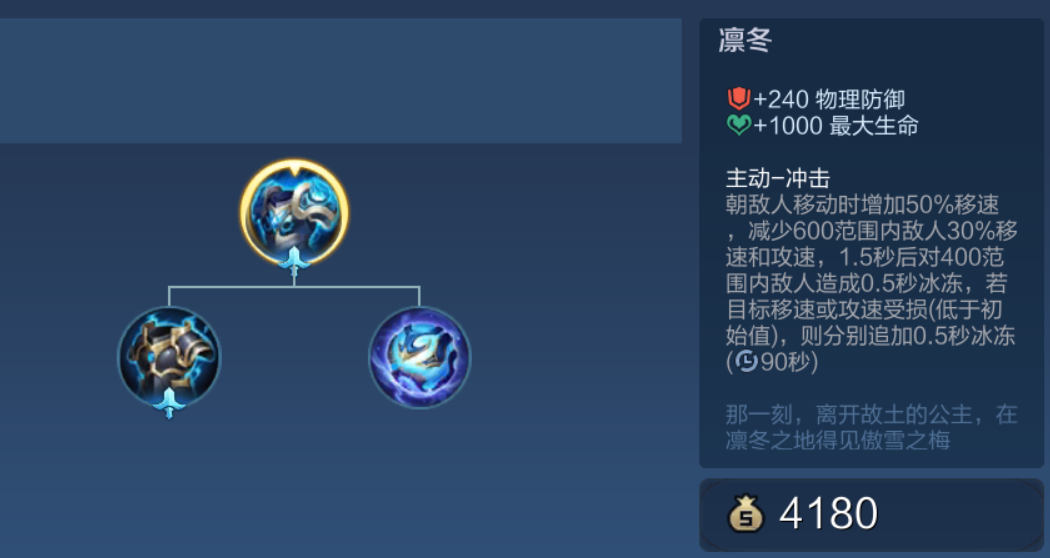Click the cooldown clock icon before 90秒
Image resolution: width=1050 pixels, height=558 pixels.
tap(747, 362)
